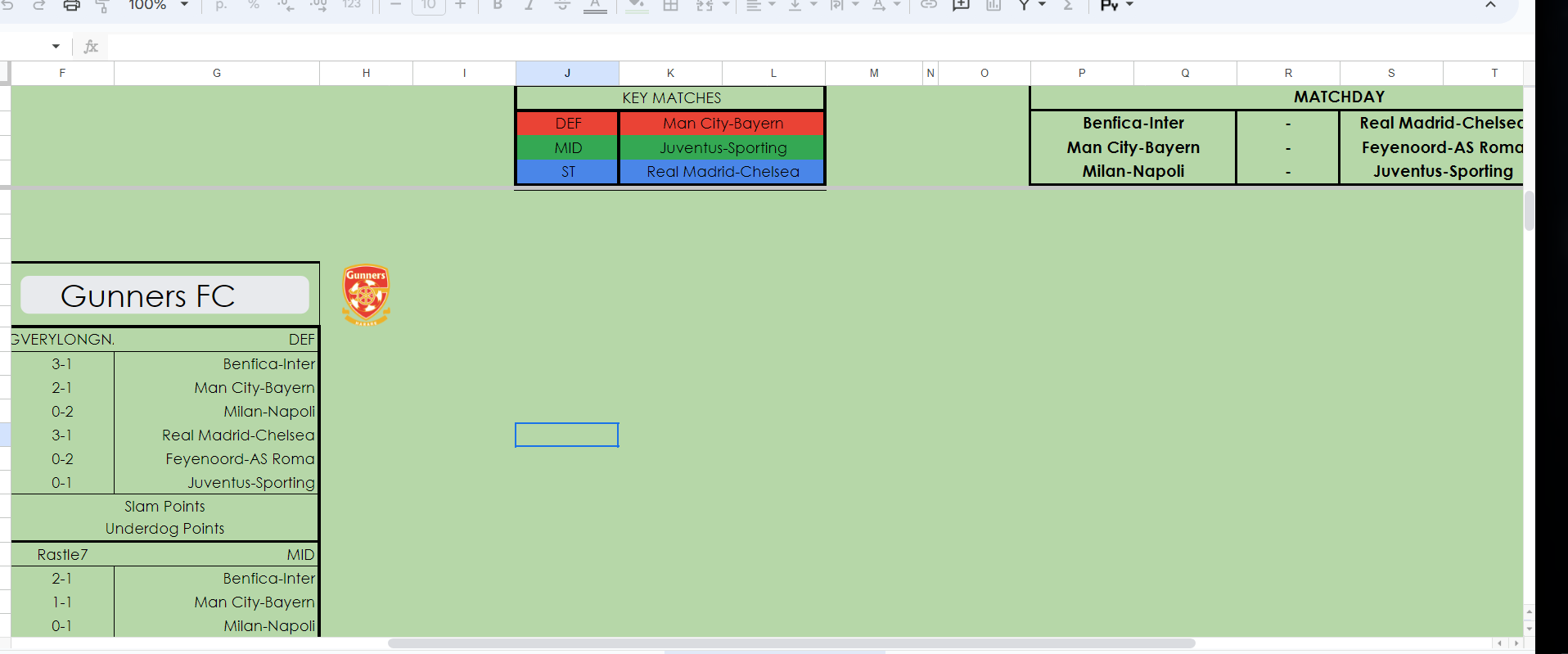The image size is (1568, 654).
Task: Toggle bold formatting
Action: [497, 5]
